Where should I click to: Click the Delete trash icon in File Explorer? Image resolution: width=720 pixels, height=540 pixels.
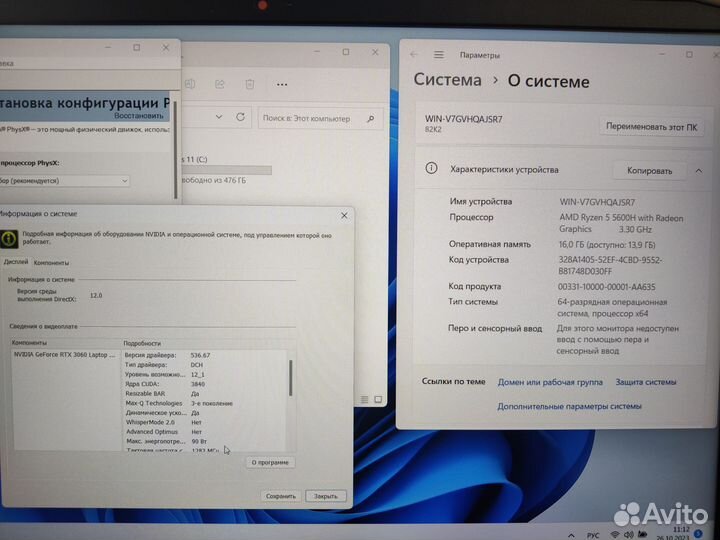click(x=250, y=84)
